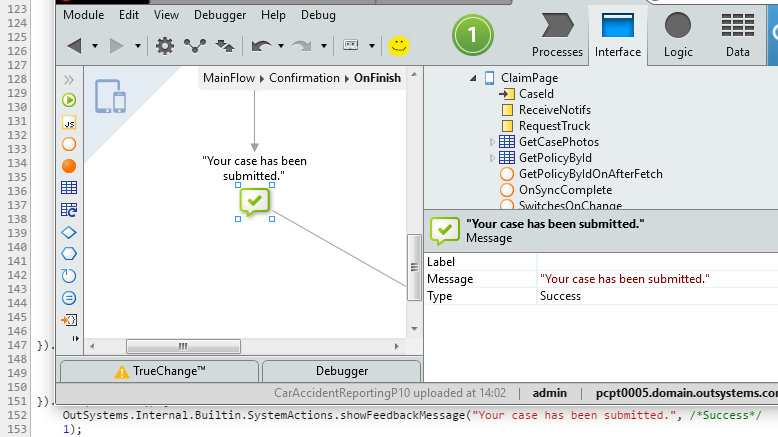
Task: Click the 1-Click Publish green button
Action: tap(473, 36)
